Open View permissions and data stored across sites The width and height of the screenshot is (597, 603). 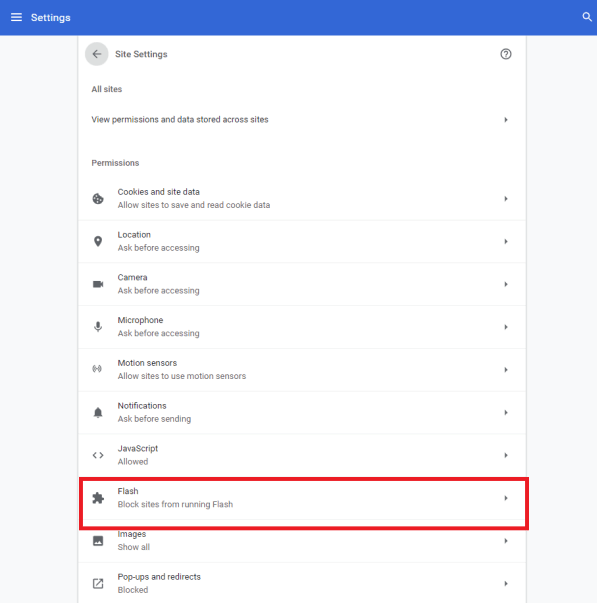[x=302, y=120]
